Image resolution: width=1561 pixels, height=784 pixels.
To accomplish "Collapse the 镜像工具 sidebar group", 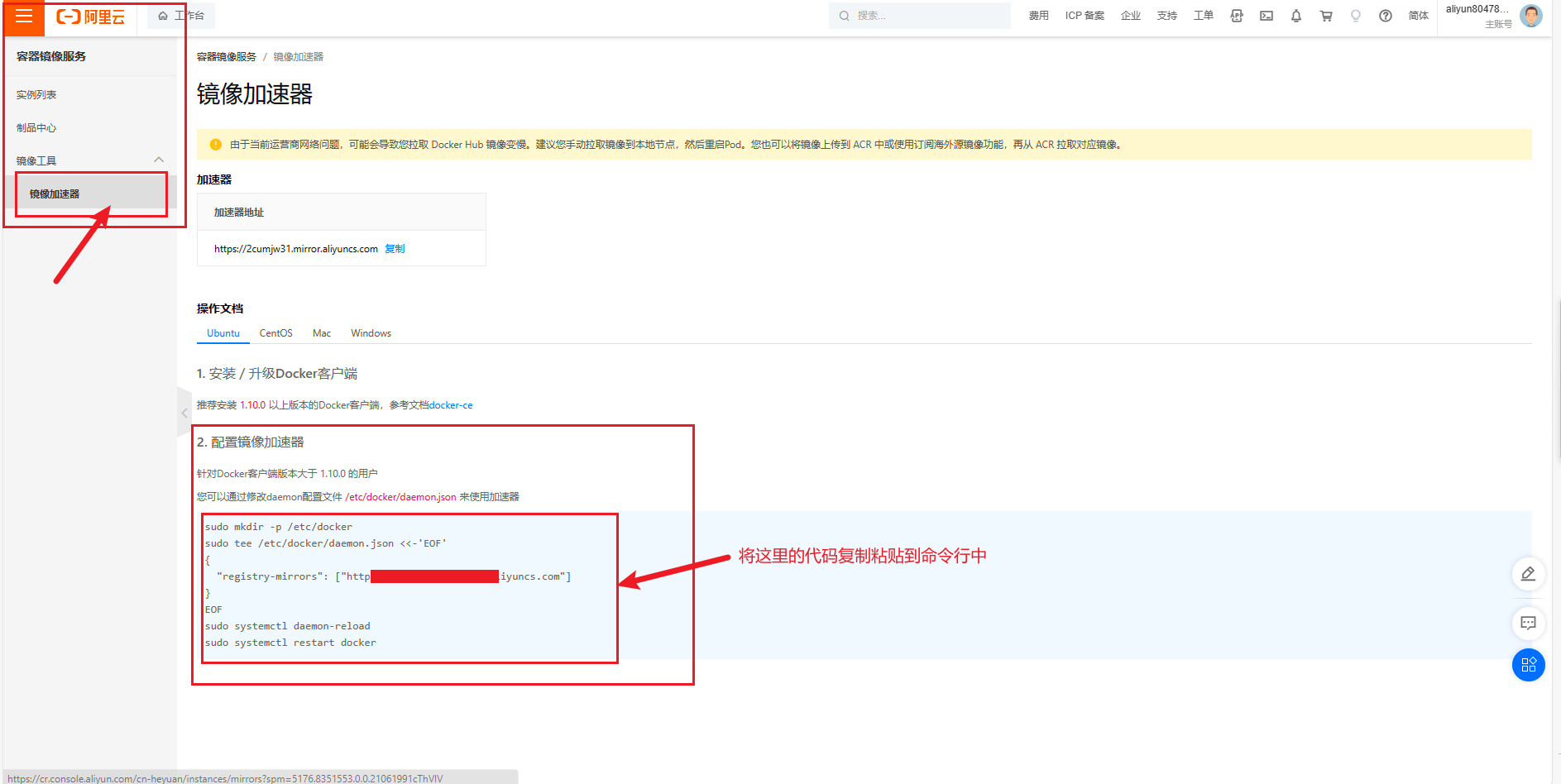I will pos(89,160).
